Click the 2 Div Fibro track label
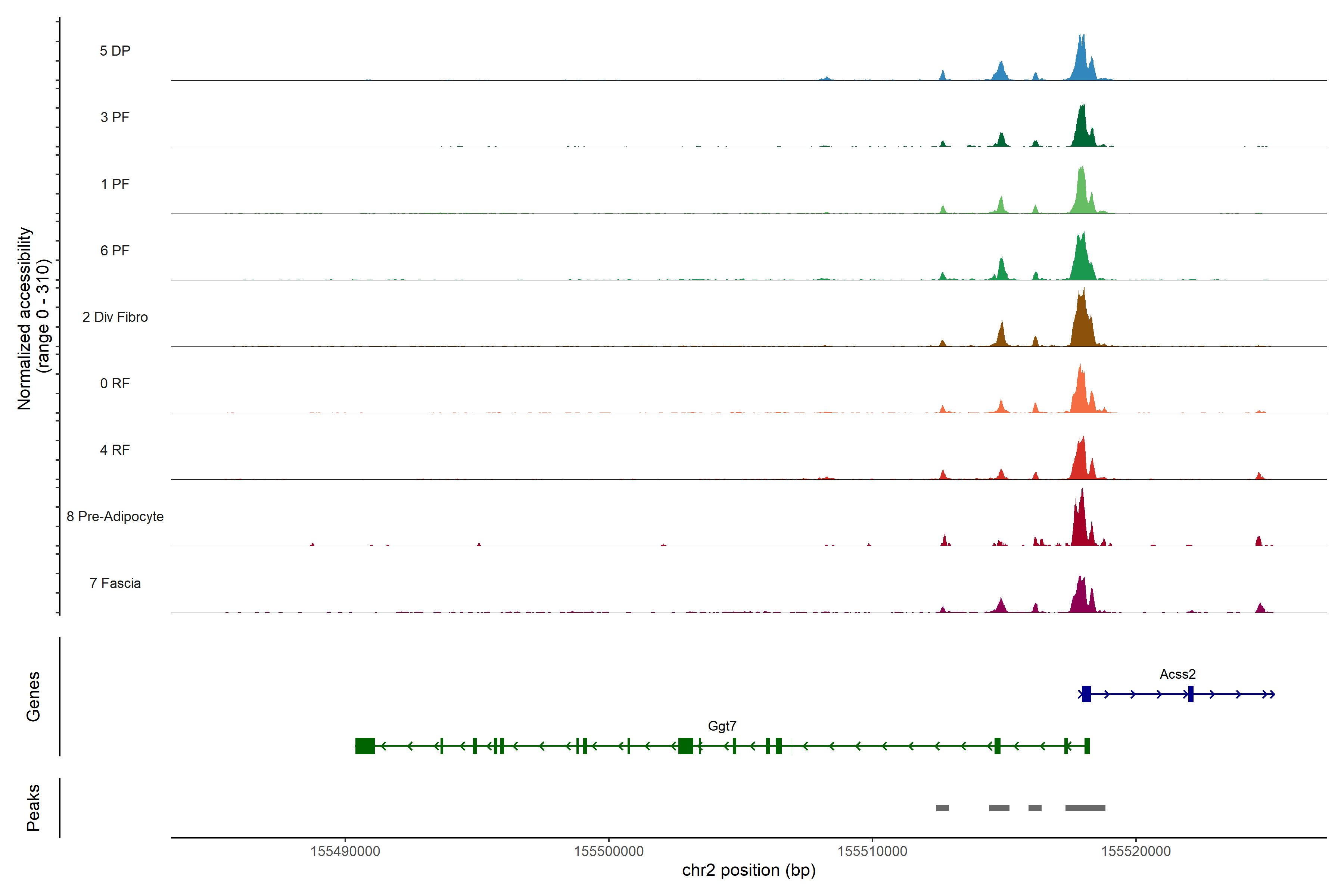This screenshot has width=1344, height=896. pyautogui.click(x=115, y=317)
